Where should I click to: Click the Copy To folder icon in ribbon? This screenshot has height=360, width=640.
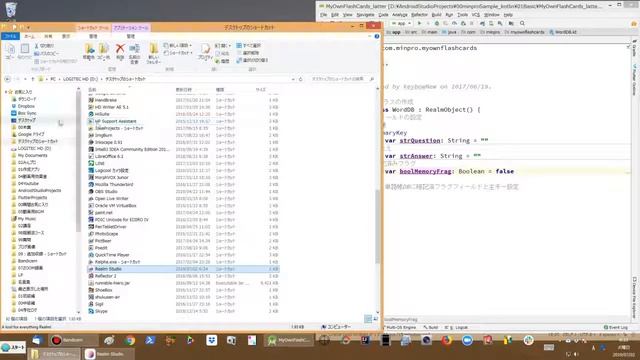click(x=103, y=49)
